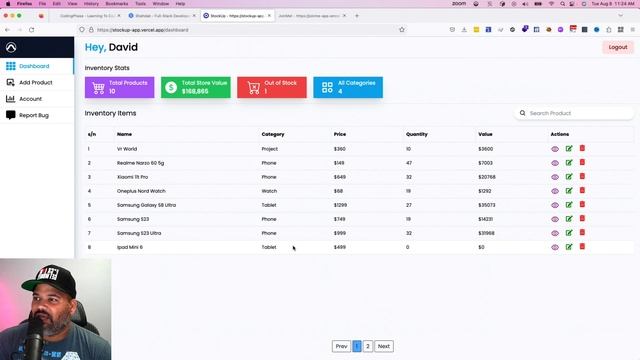Viewport: 640px width, 360px height.
Task: Edit the Samsung S23 product
Action: [x=569, y=219]
